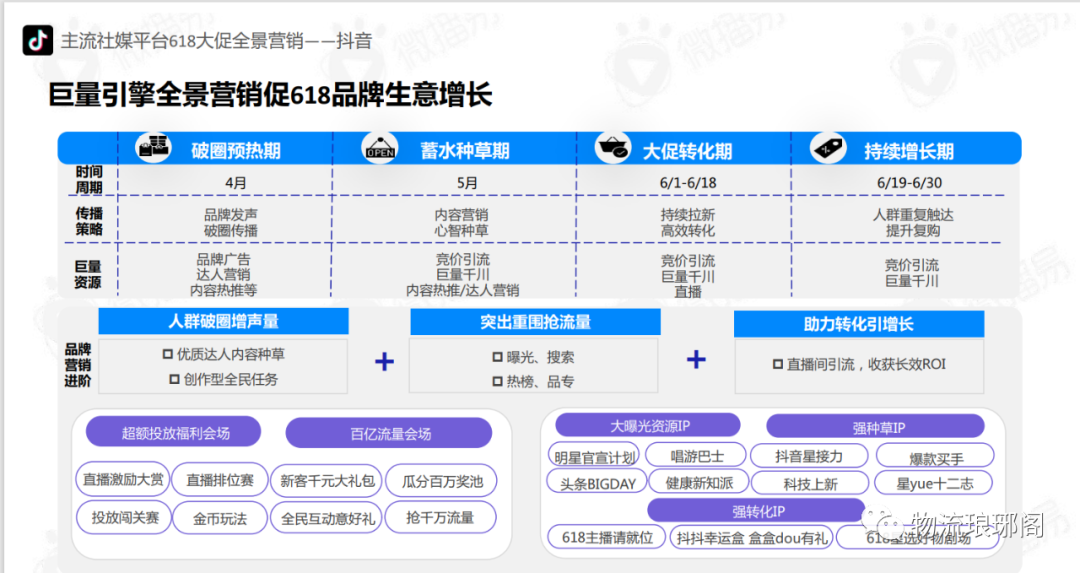Click the 百亿流量会场 purple pill
The width and height of the screenshot is (1080, 573).
(389, 433)
